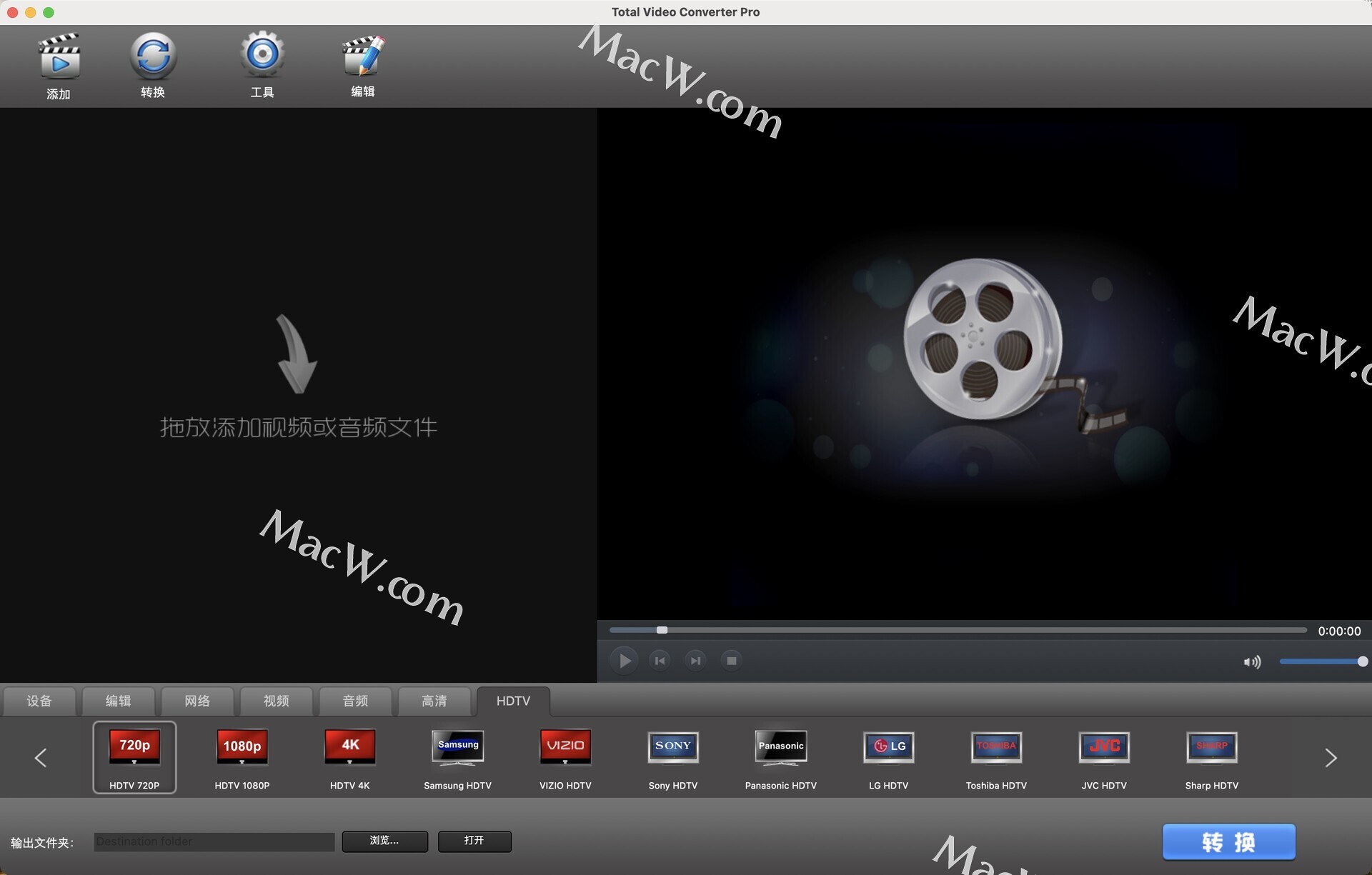This screenshot has width=1372, height=875.
Task: Click the video seek bar handle
Action: tap(662, 630)
